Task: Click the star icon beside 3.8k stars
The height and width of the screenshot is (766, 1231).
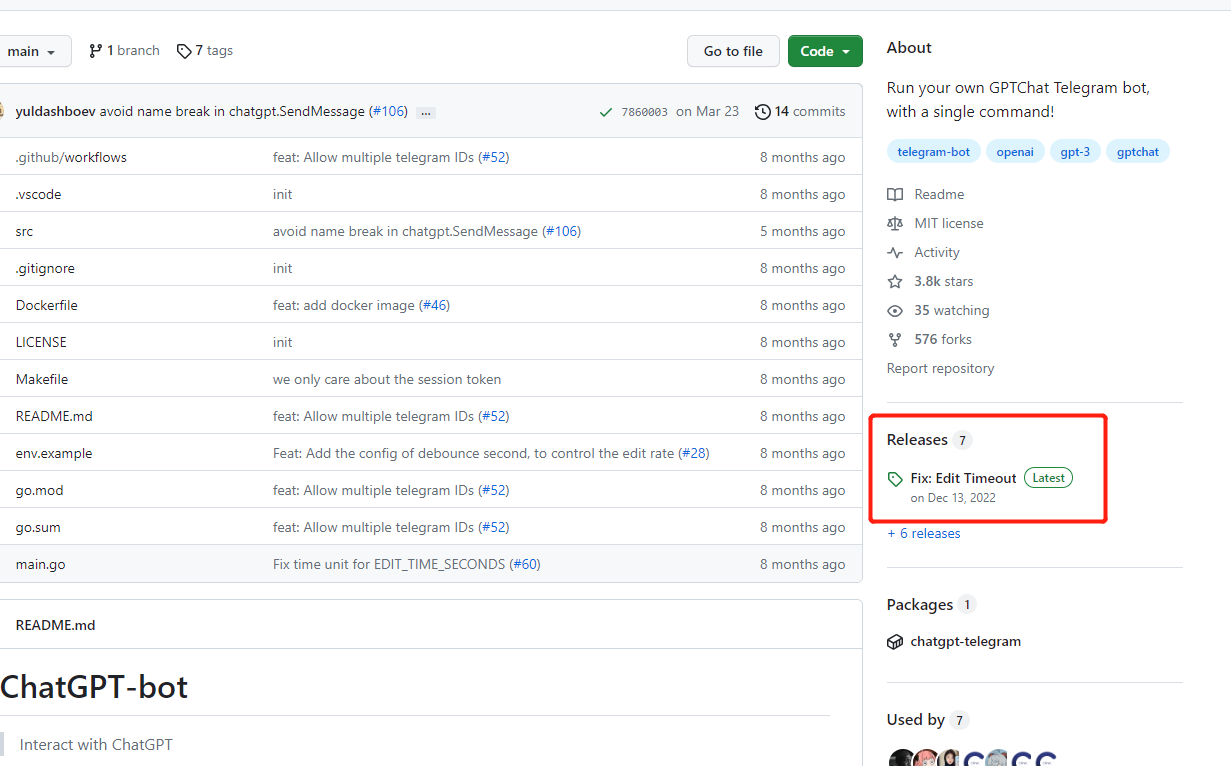Action: 895,281
